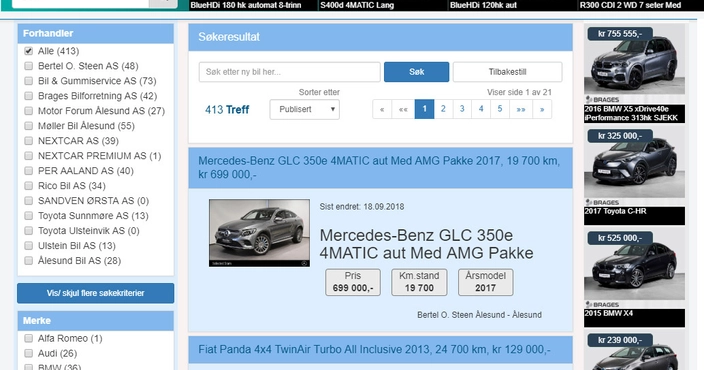Check Motor Forum Ålesund AS filter
Viewport: 704px width, 370px height.
click(x=29, y=111)
